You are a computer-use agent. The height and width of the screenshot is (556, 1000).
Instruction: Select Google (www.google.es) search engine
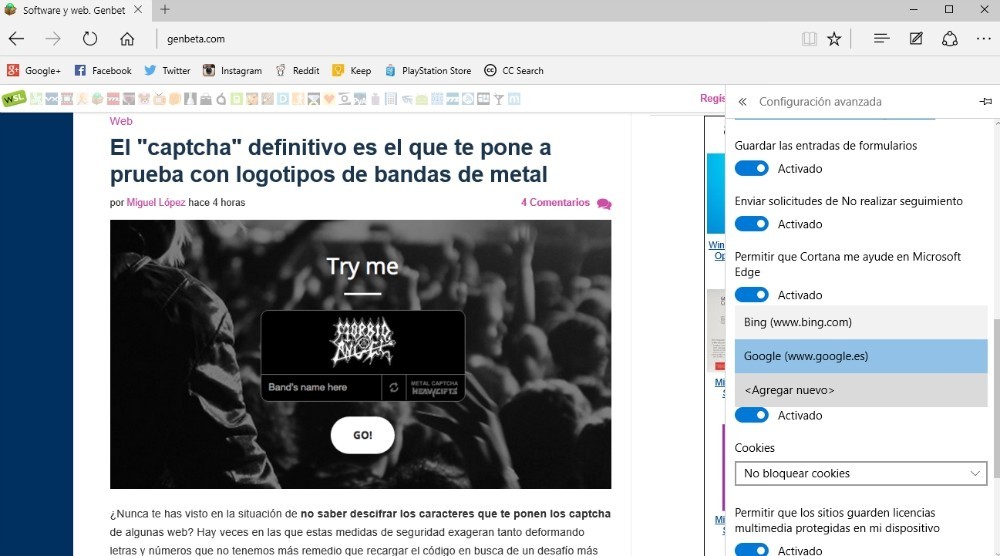click(x=861, y=356)
